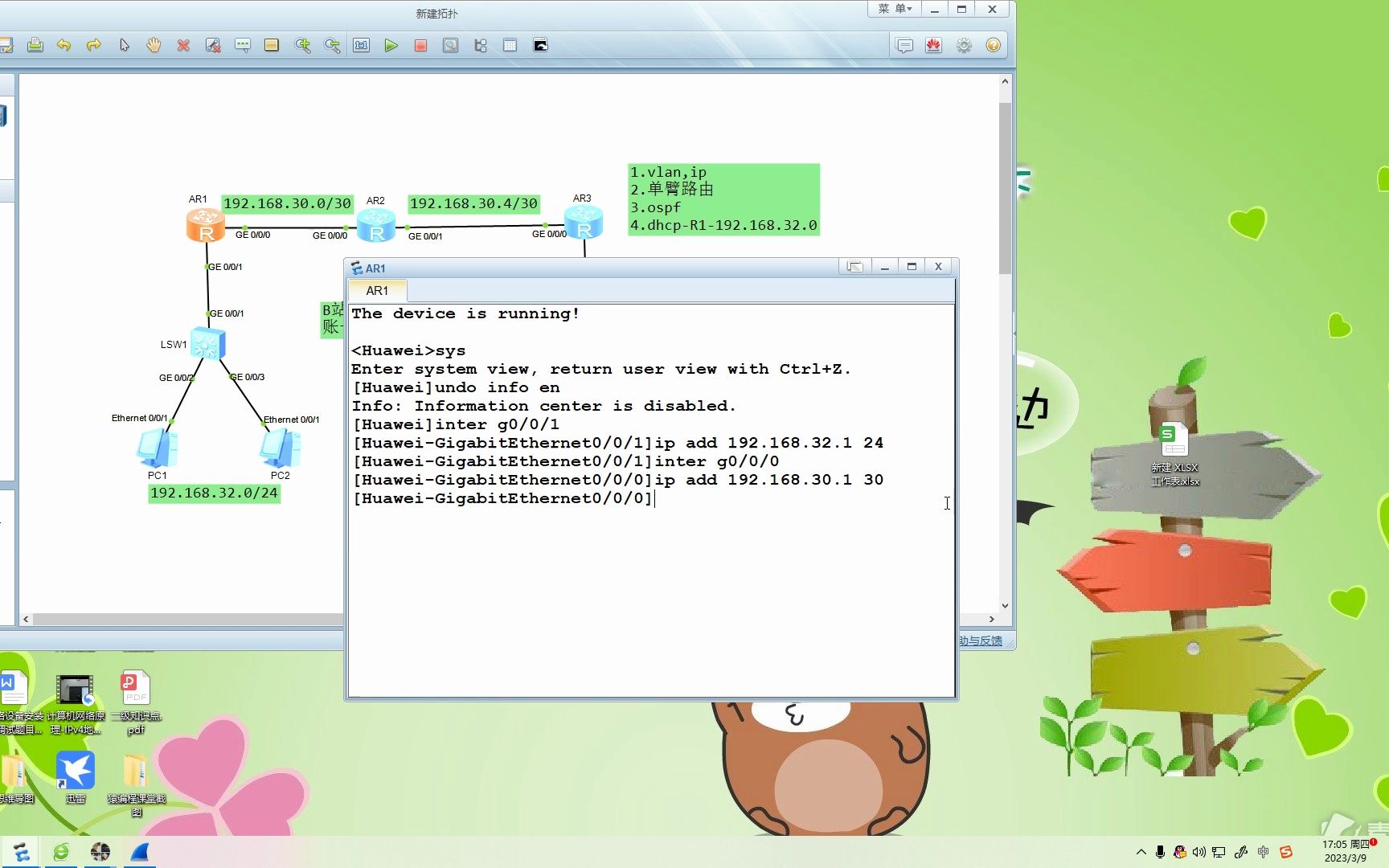
Task: Open the green browser taskbar icon
Action: 61,852
